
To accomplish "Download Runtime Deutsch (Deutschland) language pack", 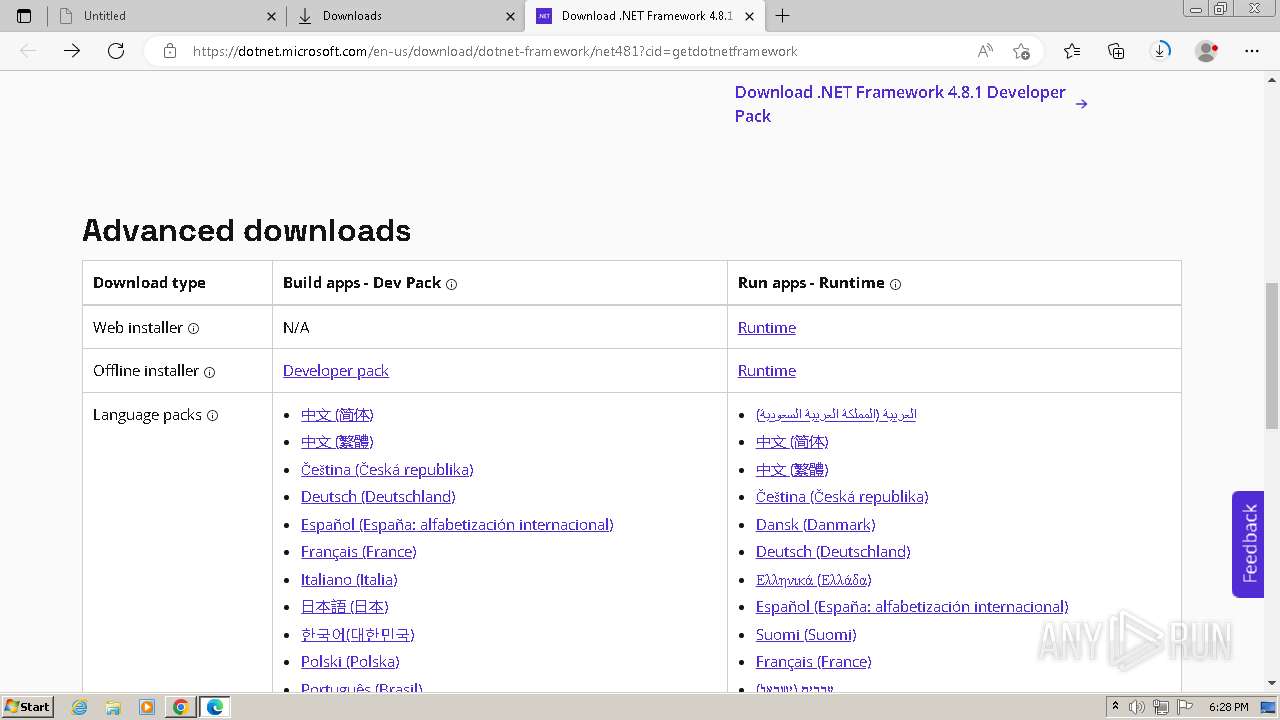I will pyautogui.click(x=833, y=552).
